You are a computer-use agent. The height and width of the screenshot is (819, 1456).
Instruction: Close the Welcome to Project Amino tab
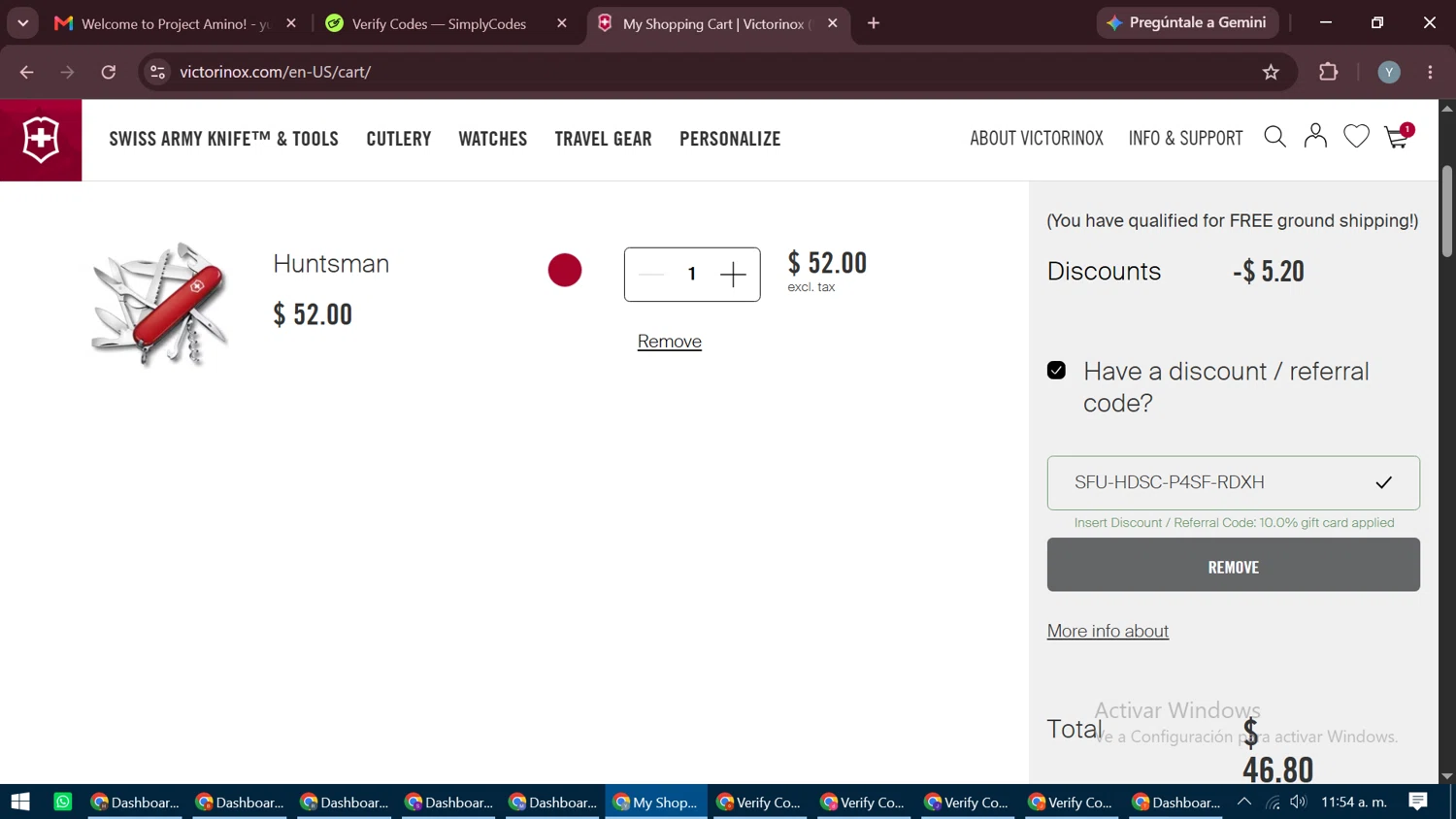point(291,23)
